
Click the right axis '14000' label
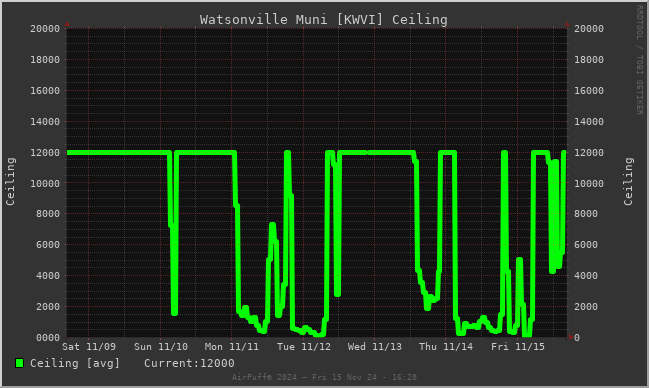pos(589,122)
